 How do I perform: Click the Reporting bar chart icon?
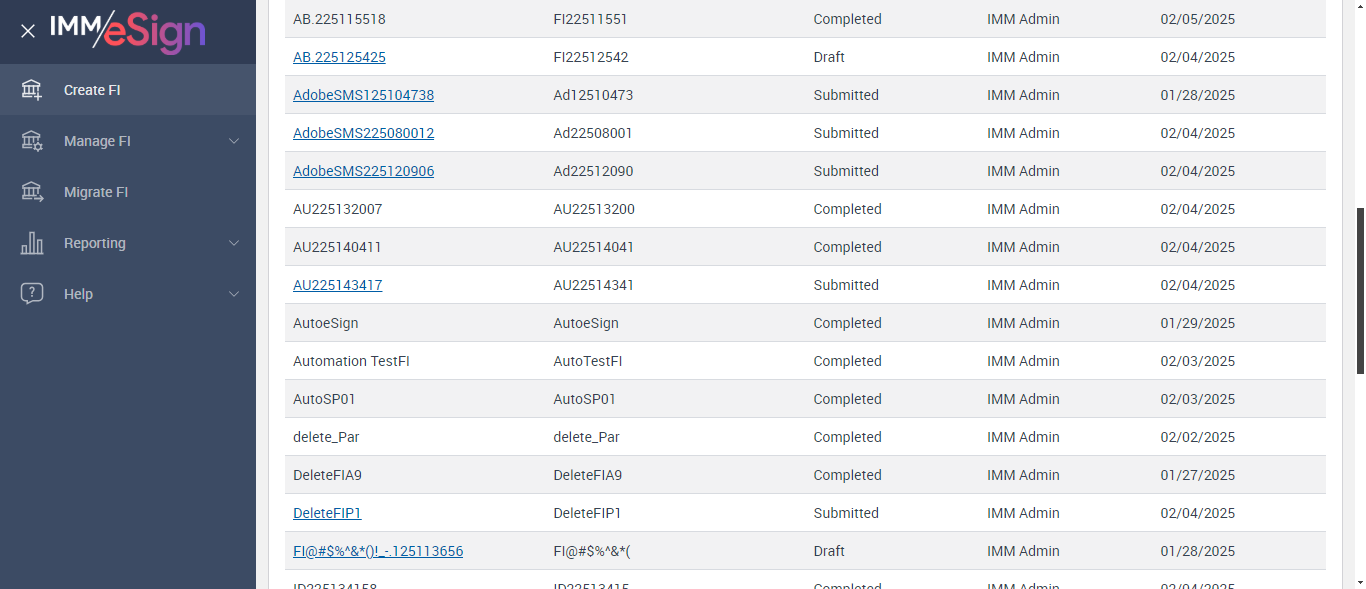pyautogui.click(x=32, y=243)
